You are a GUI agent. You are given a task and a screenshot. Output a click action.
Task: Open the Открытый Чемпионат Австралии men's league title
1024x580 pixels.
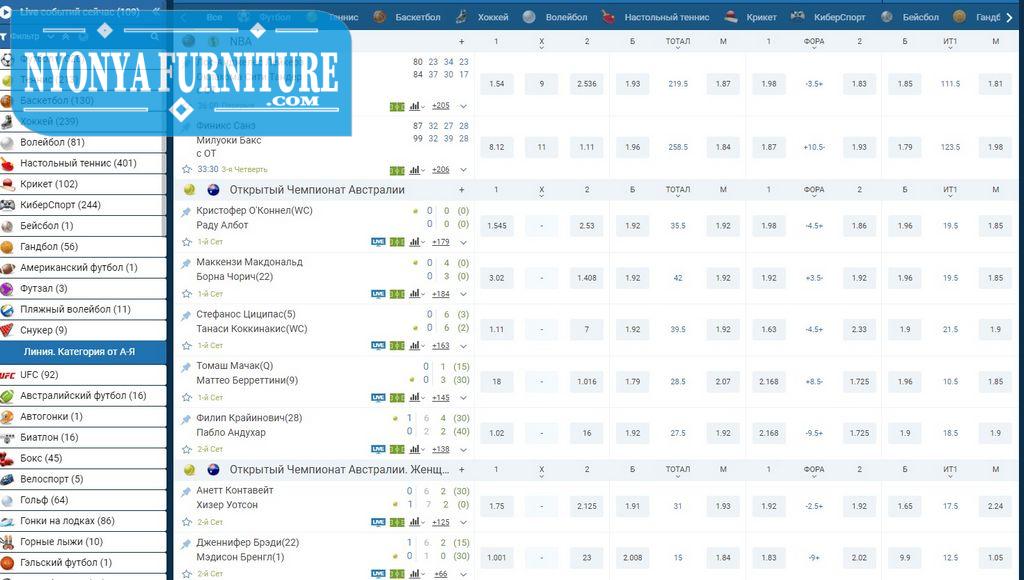[317, 190]
